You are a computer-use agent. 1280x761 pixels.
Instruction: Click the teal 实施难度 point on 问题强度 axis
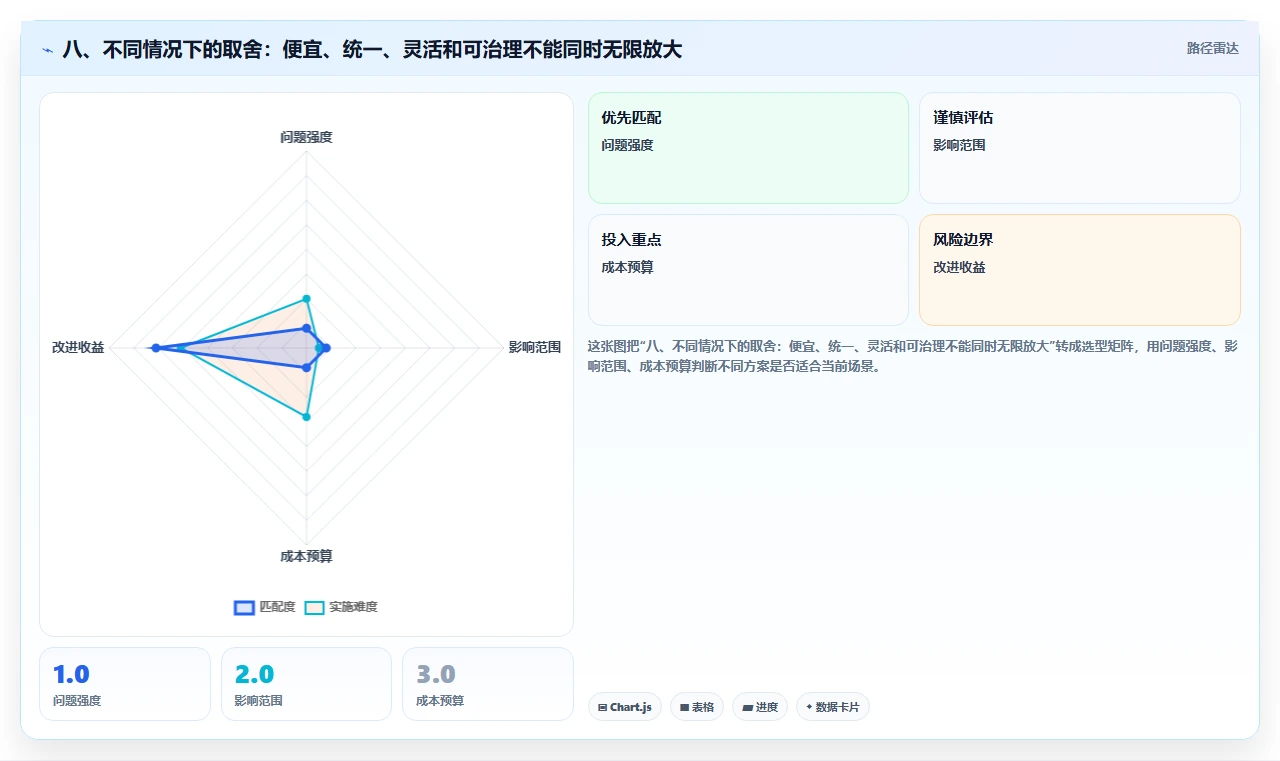tap(307, 298)
